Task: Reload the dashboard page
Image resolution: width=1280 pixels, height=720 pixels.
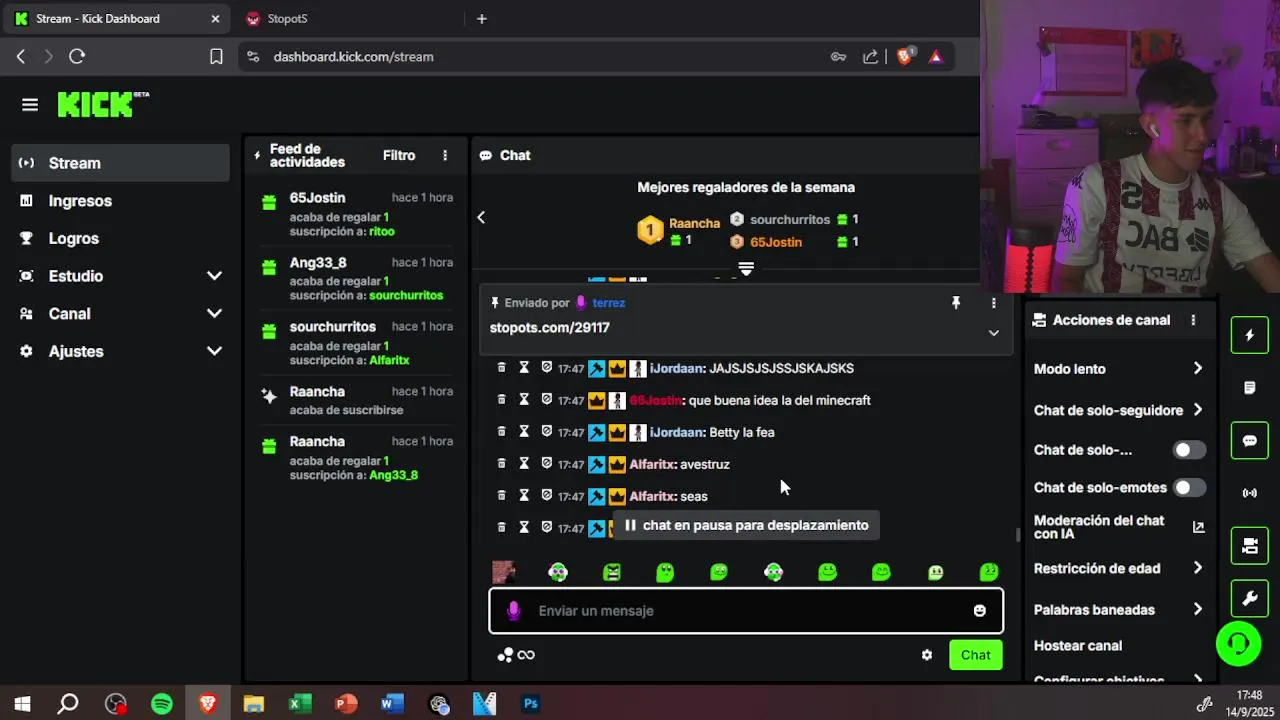Action: [77, 57]
